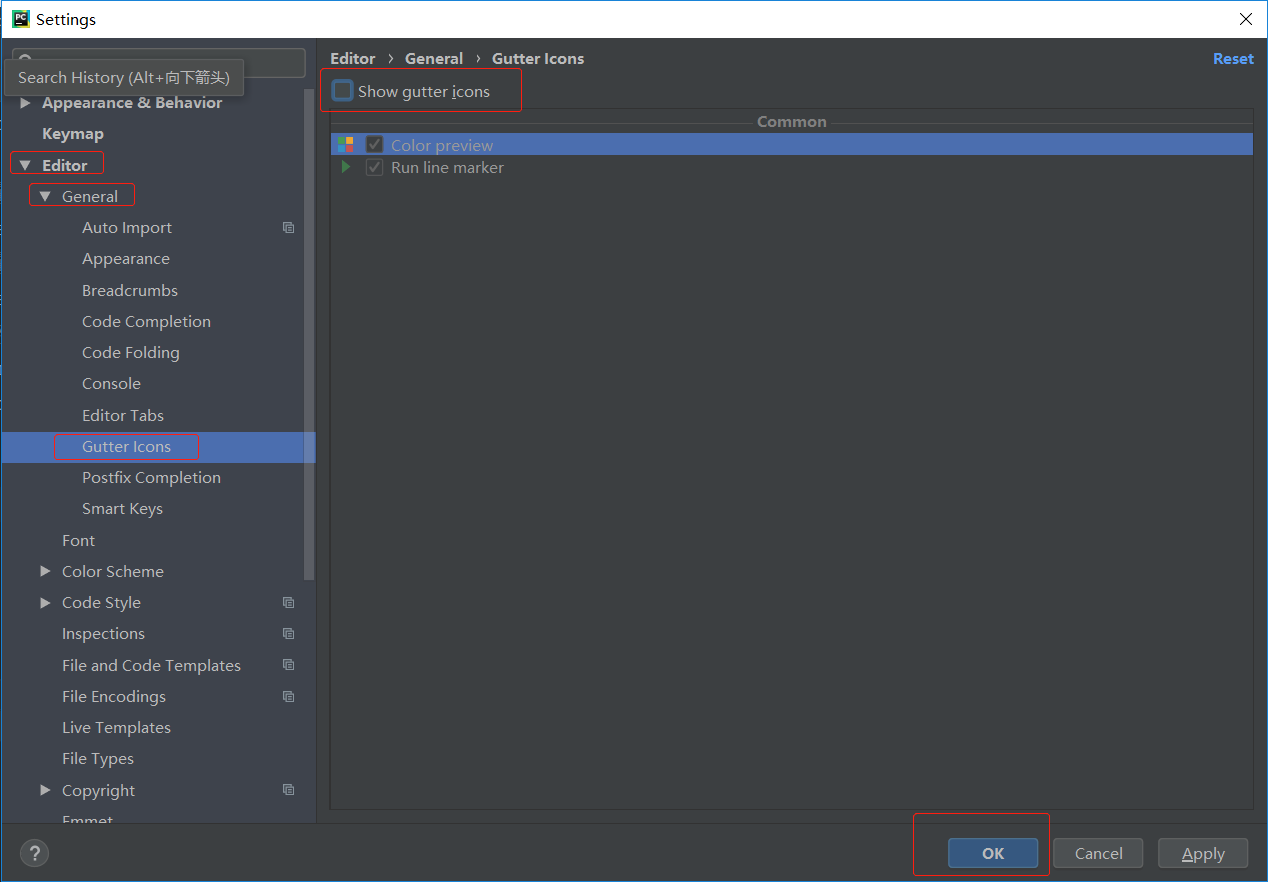Collapse the Editor tree node

(25, 163)
